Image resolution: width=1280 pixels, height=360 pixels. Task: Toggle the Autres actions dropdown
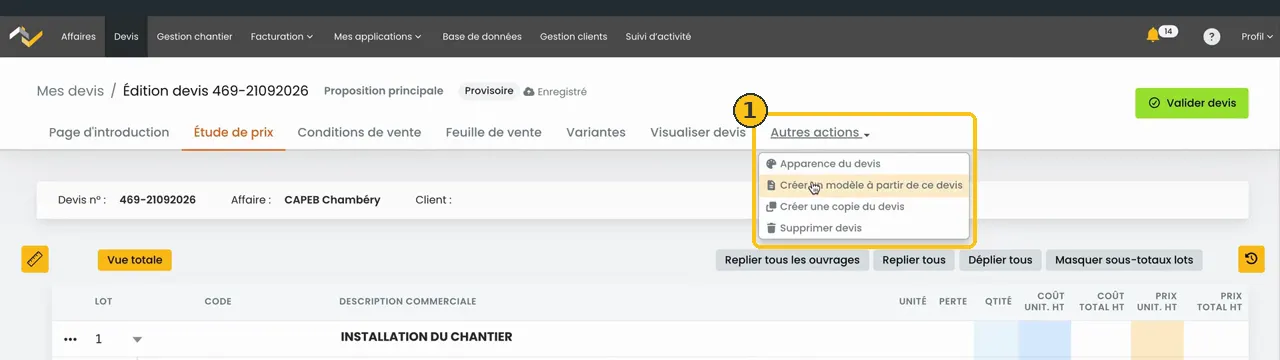tap(820, 132)
